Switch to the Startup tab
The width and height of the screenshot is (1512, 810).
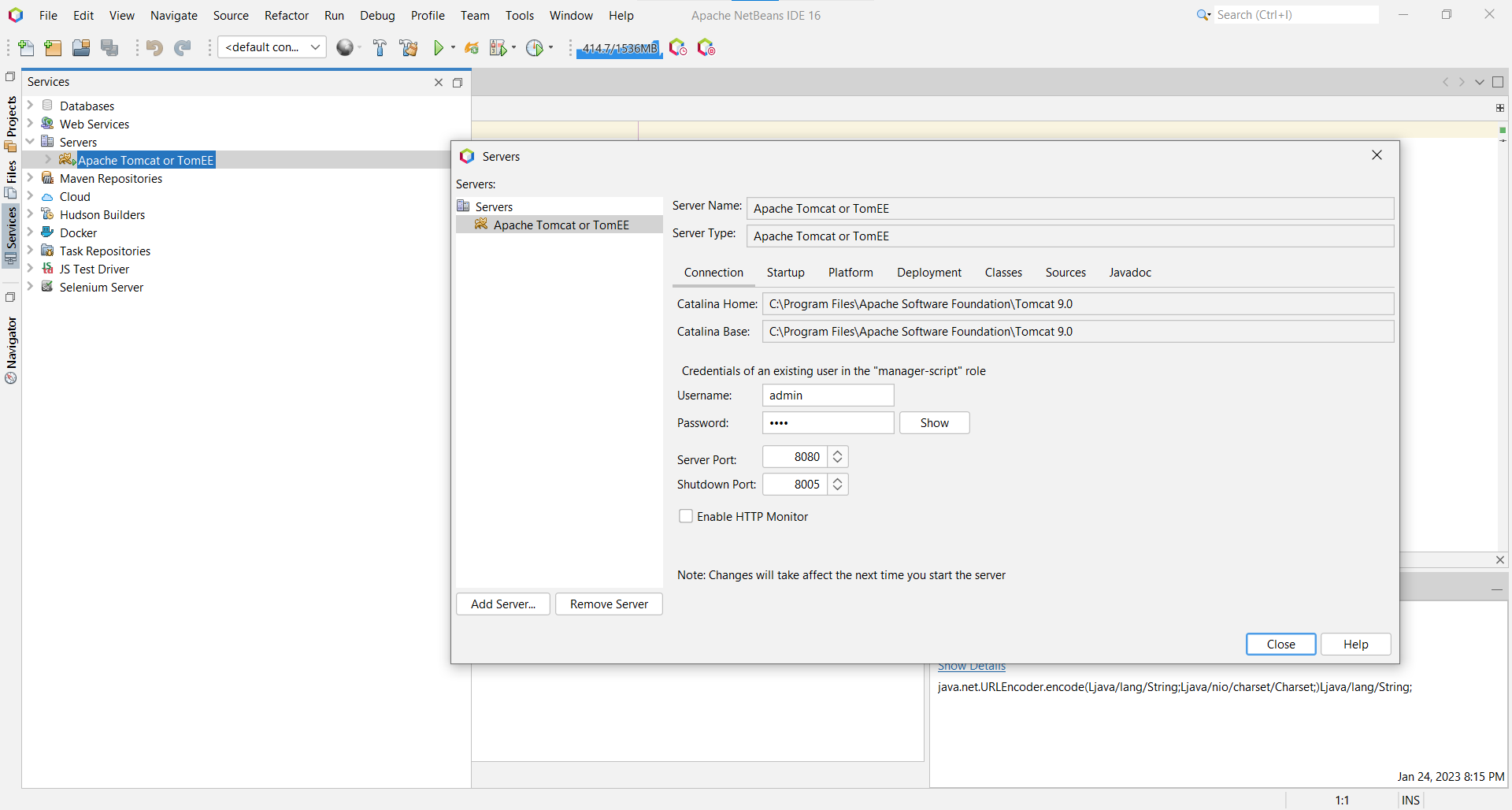786,273
